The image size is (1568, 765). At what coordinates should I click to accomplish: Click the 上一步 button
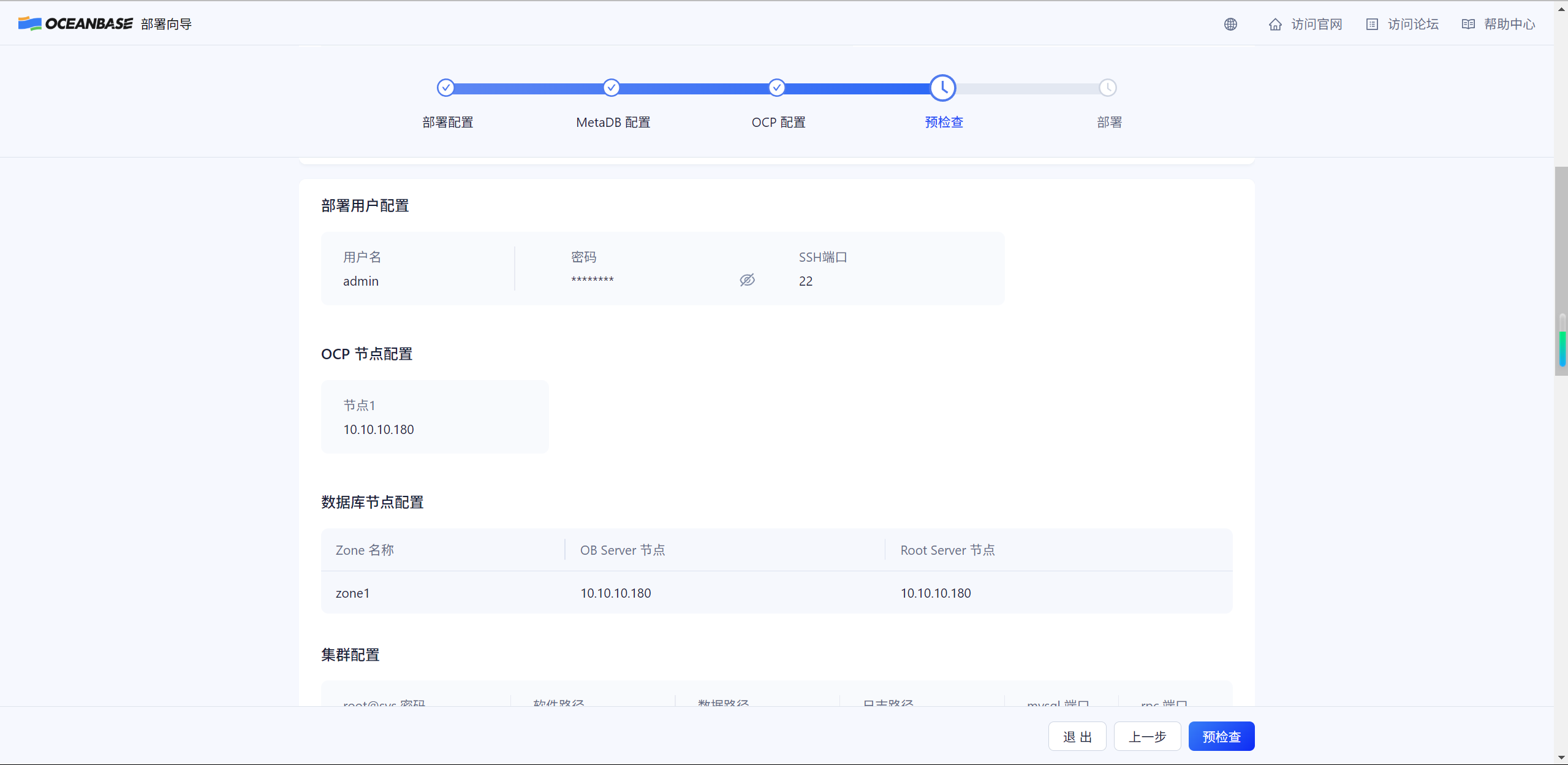(x=1147, y=736)
